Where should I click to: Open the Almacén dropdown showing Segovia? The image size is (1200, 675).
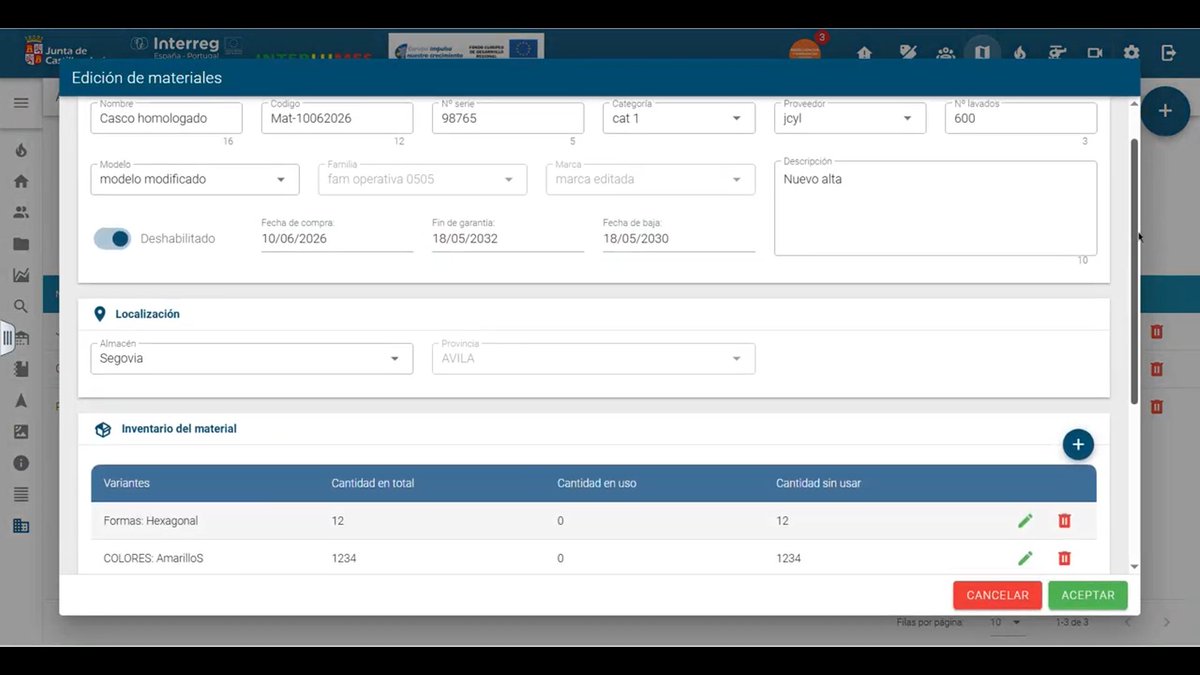pyautogui.click(x=251, y=358)
